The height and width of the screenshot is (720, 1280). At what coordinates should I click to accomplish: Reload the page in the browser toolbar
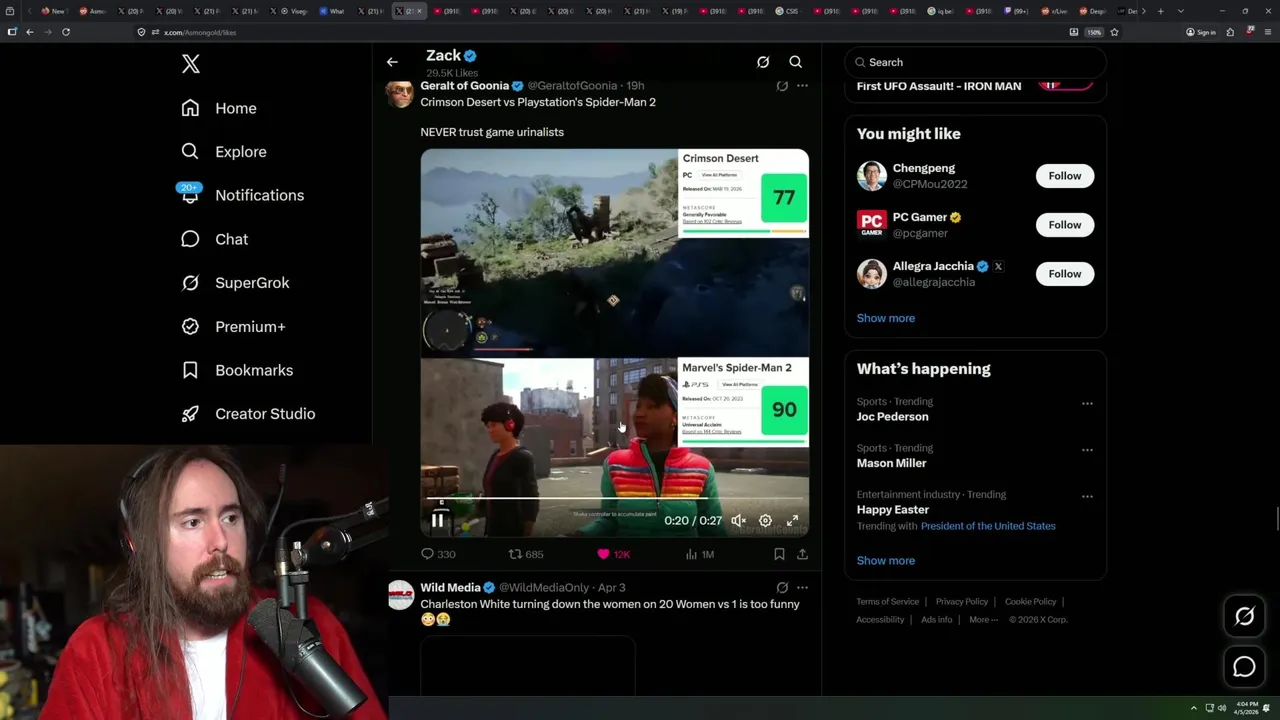point(66,32)
